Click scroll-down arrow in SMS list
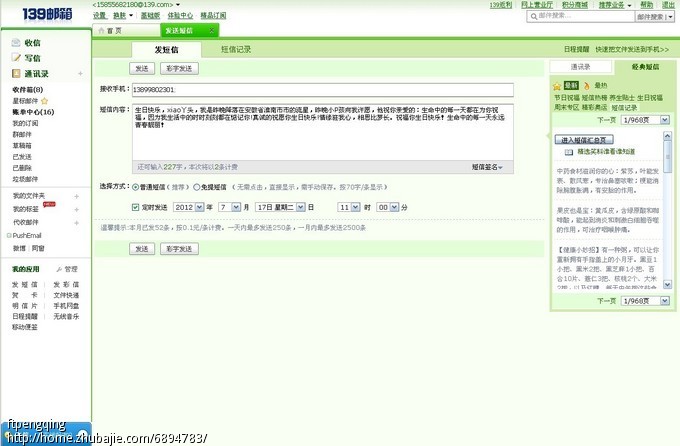 click(667, 285)
